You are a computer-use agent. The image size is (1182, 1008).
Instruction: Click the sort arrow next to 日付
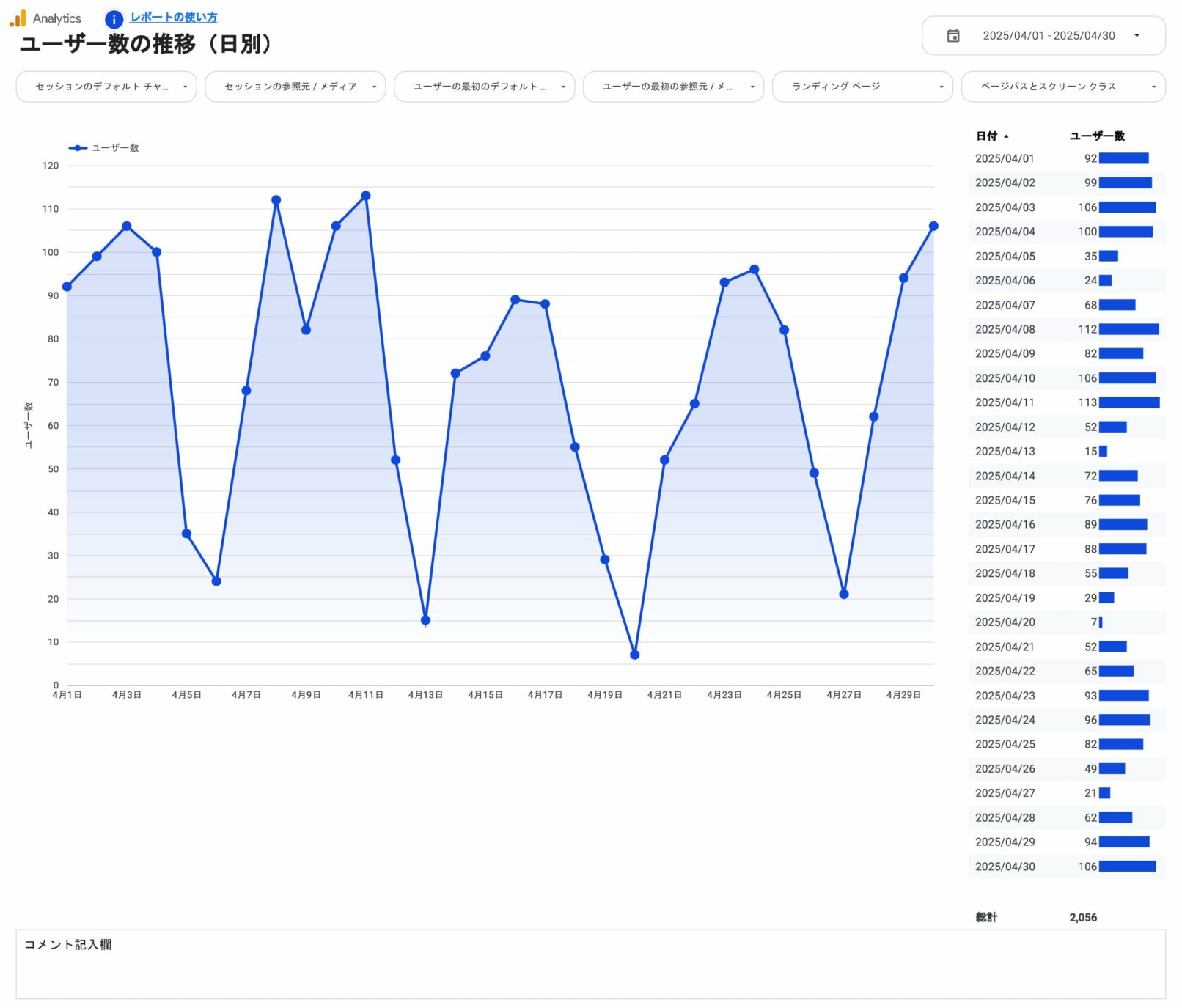(x=1006, y=136)
